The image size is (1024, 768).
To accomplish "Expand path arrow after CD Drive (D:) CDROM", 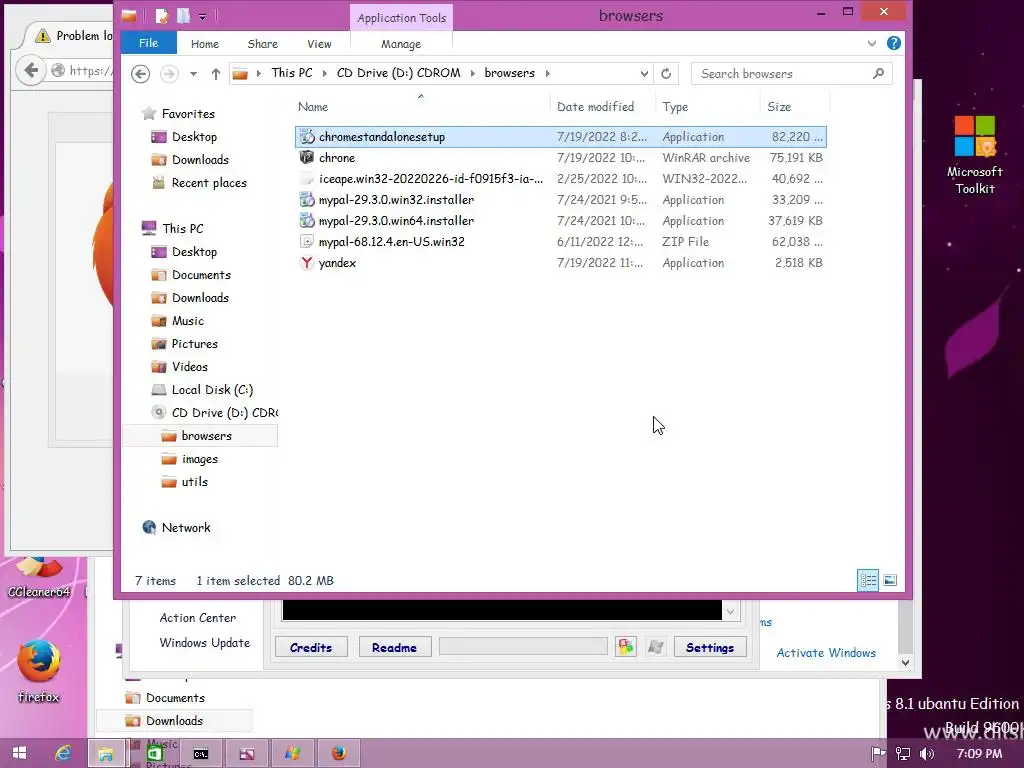I will 472,73.
